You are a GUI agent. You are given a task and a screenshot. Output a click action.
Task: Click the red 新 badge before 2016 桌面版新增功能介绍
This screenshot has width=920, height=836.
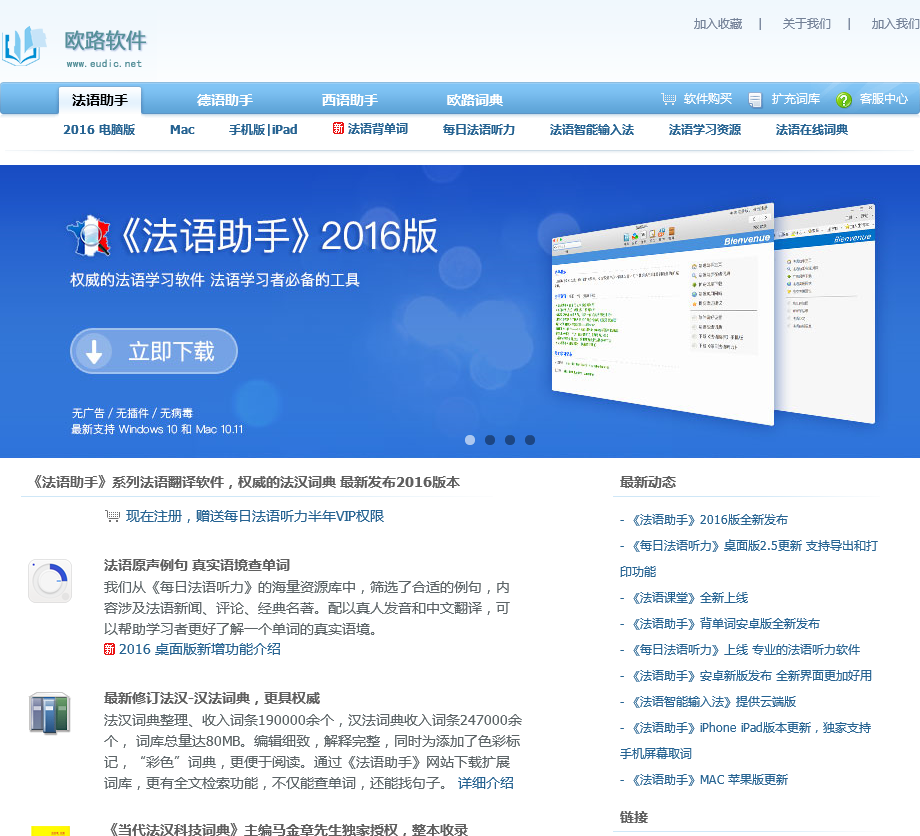109,649
